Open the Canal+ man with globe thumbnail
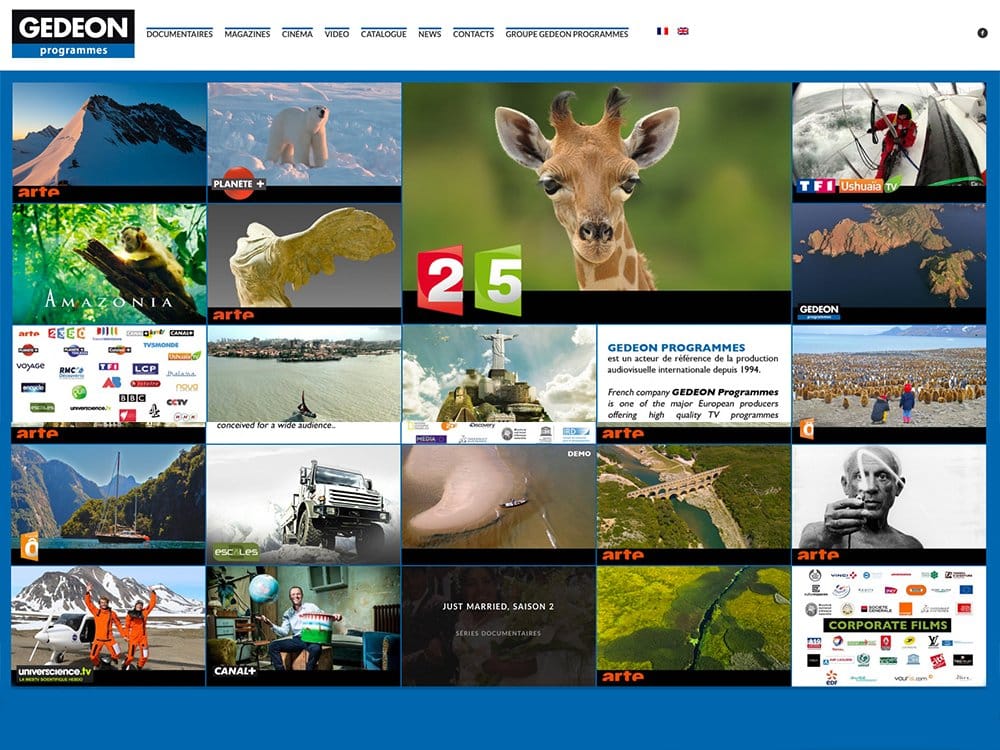This screenshot has height=750, width=1000. pos(304,625)
